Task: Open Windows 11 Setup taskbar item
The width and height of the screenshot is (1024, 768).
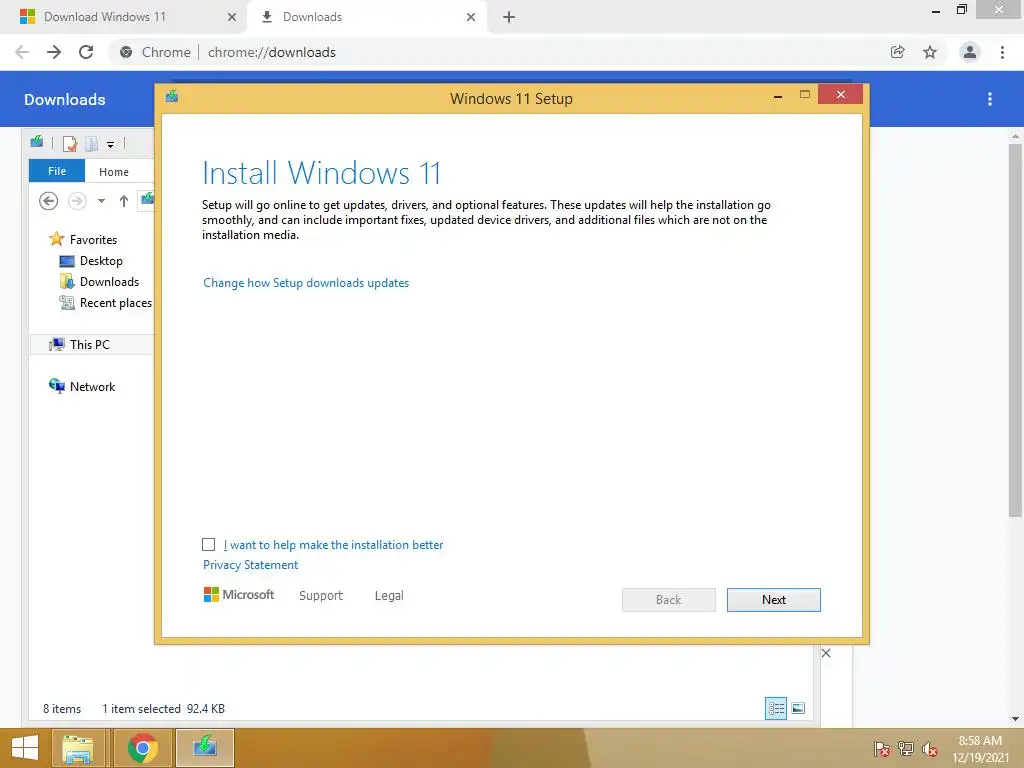Action: coord(205,748)
